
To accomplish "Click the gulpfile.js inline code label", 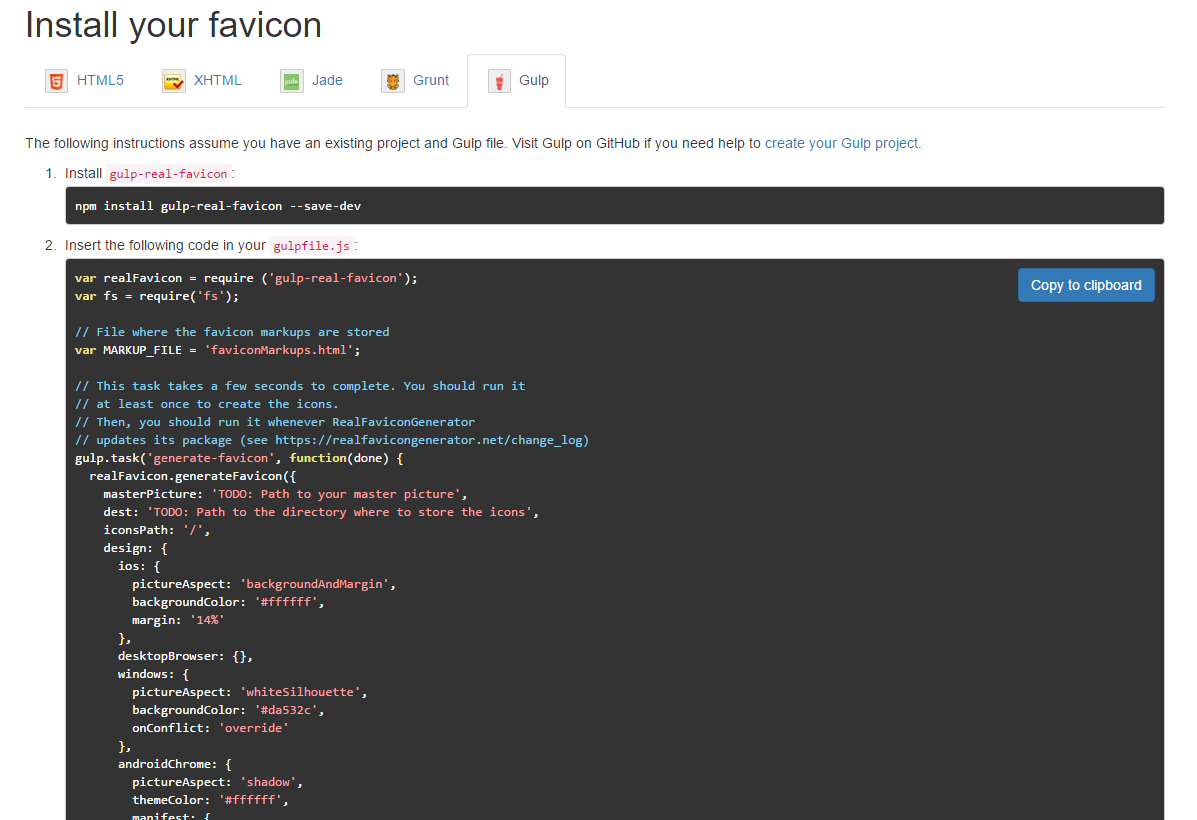I will (311, 246).
